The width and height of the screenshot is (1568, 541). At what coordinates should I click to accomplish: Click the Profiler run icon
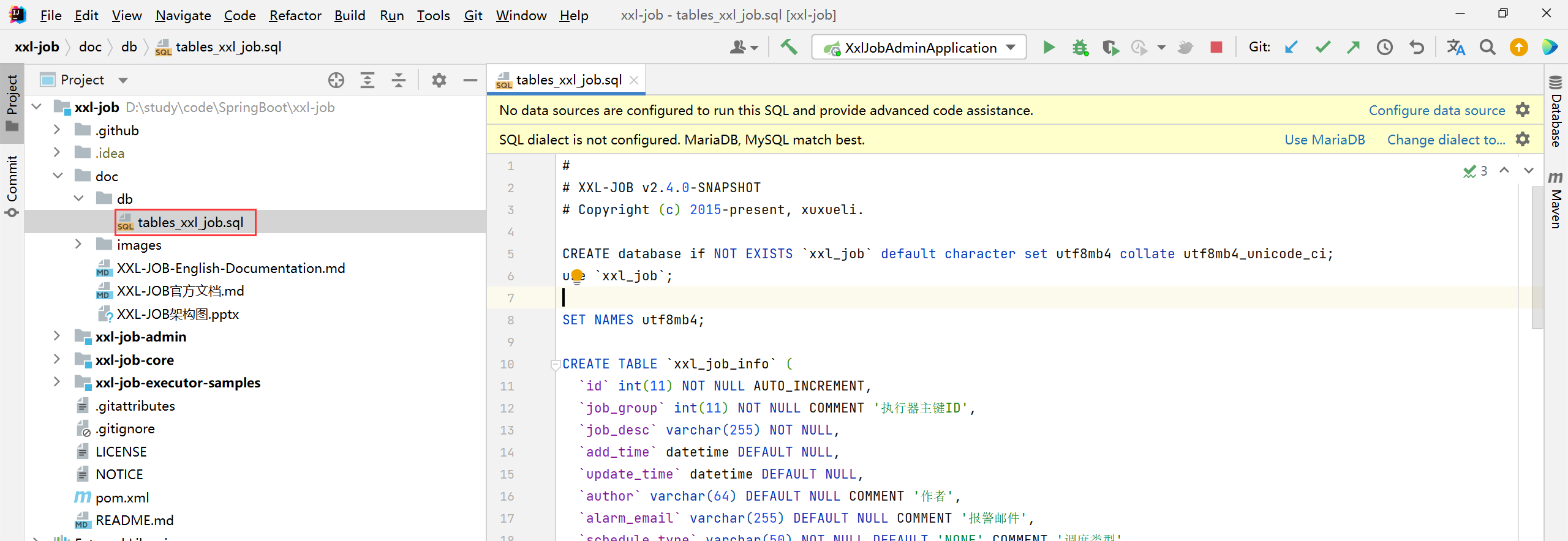coord(1139,47)
